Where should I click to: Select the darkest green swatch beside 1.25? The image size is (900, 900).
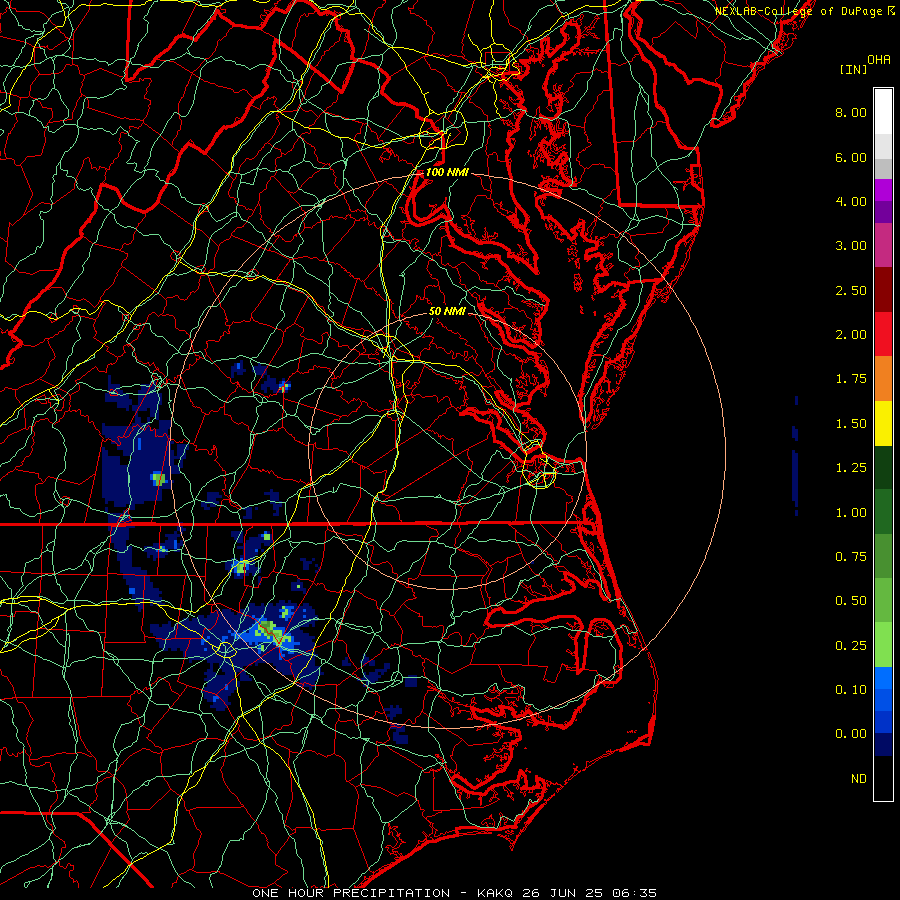pos(883,468)
